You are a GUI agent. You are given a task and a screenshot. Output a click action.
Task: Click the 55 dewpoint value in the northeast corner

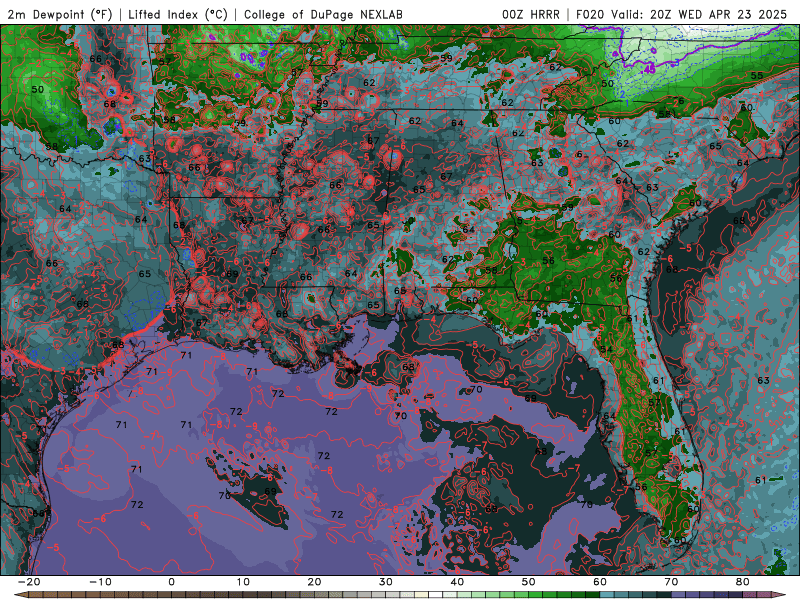(757, 76)
